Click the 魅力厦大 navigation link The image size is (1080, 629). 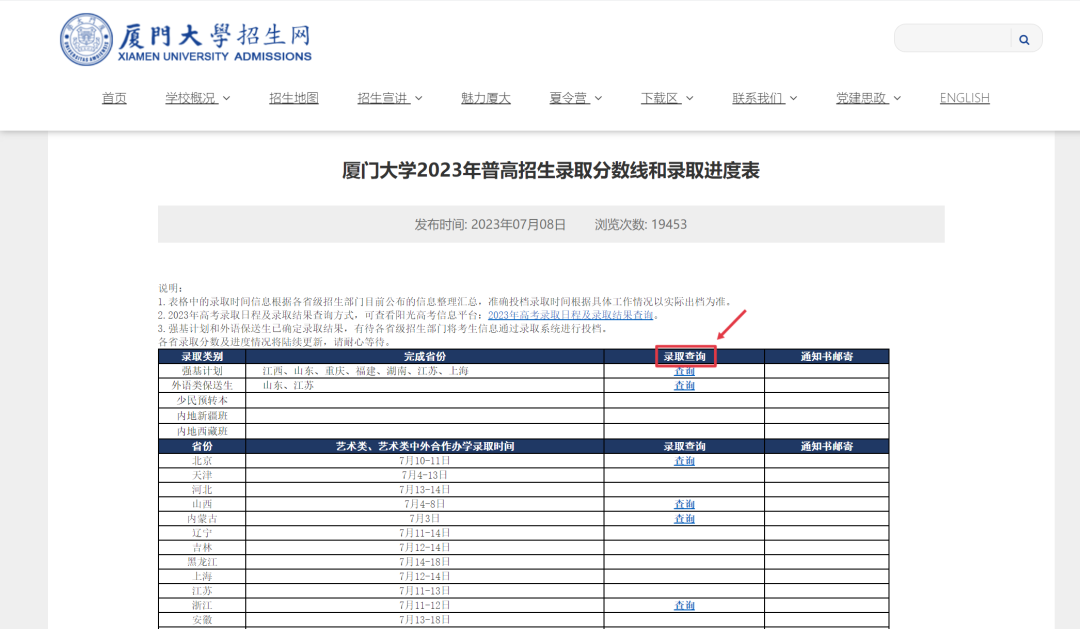point(485,97)
